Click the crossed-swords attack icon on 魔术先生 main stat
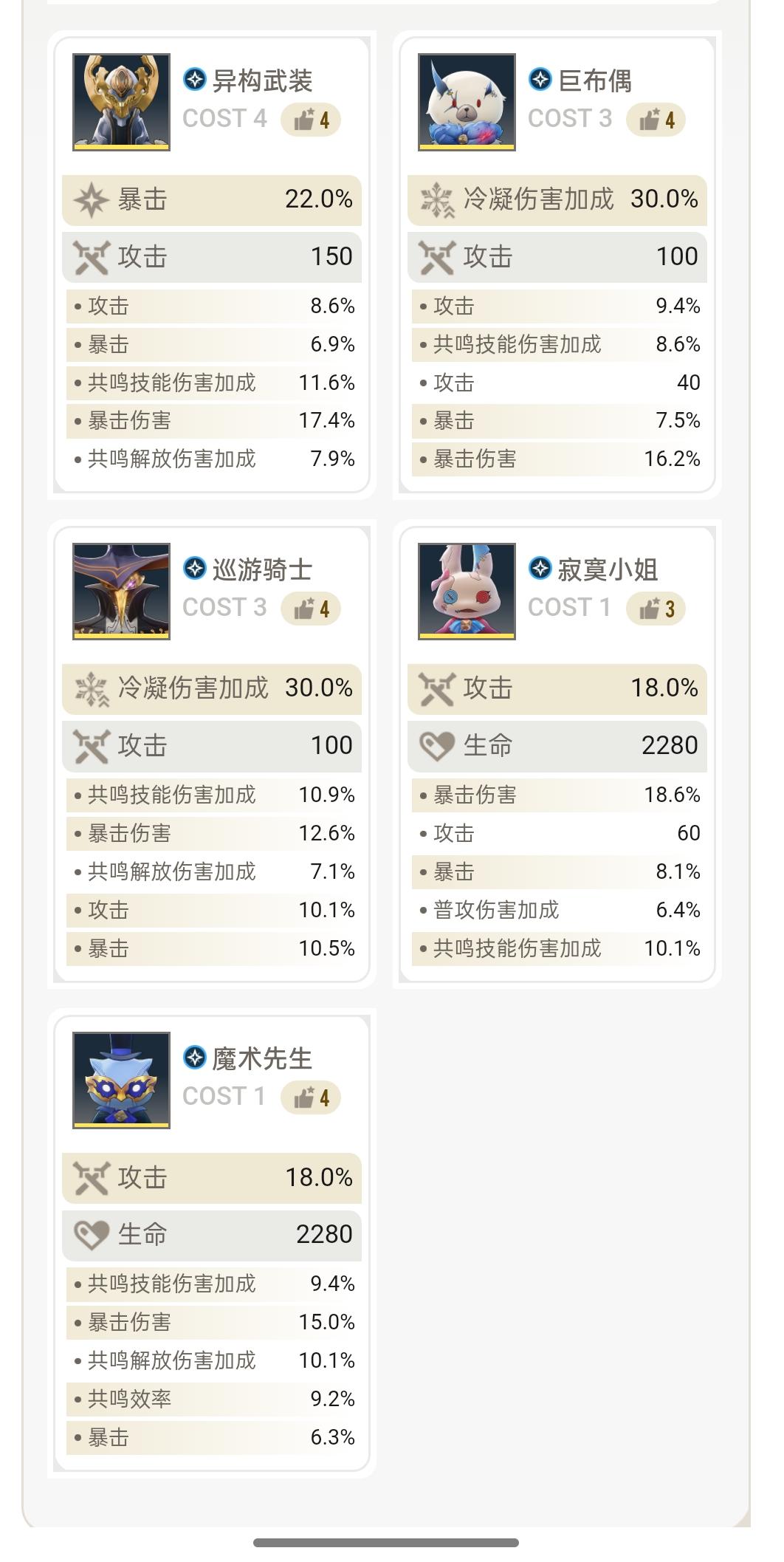The image size is (784, 1562). pos(92,1177)
